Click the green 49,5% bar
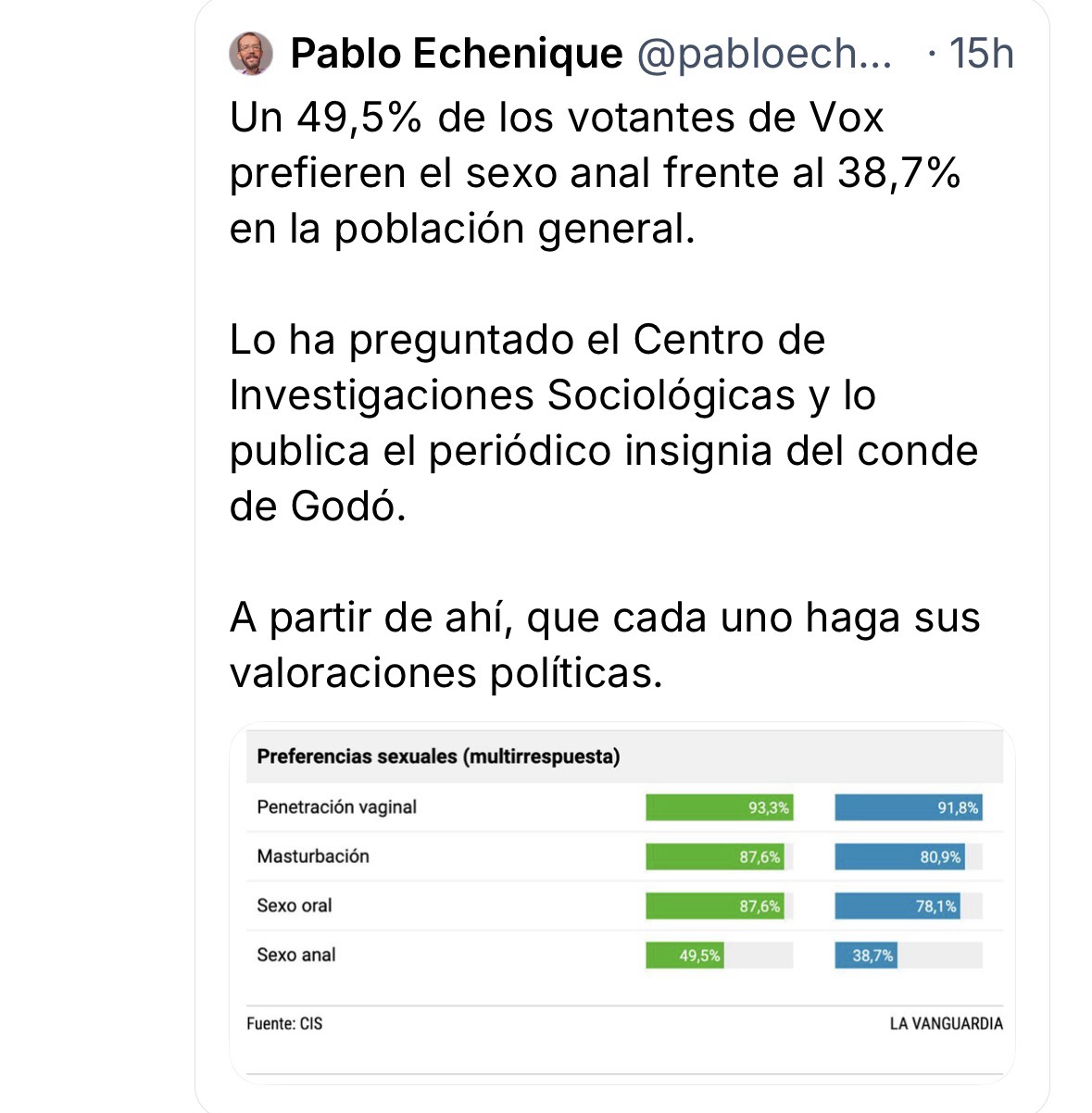 pyautogui.click(x=684, y=956)
